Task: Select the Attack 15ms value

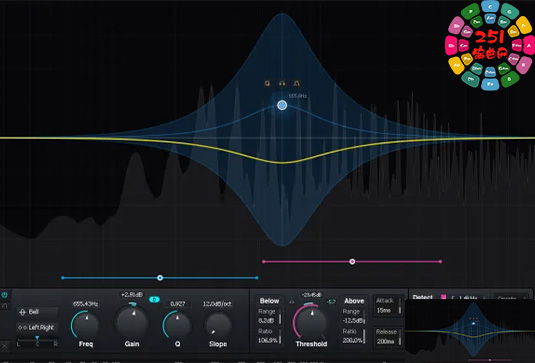Action: coord(384,310)
